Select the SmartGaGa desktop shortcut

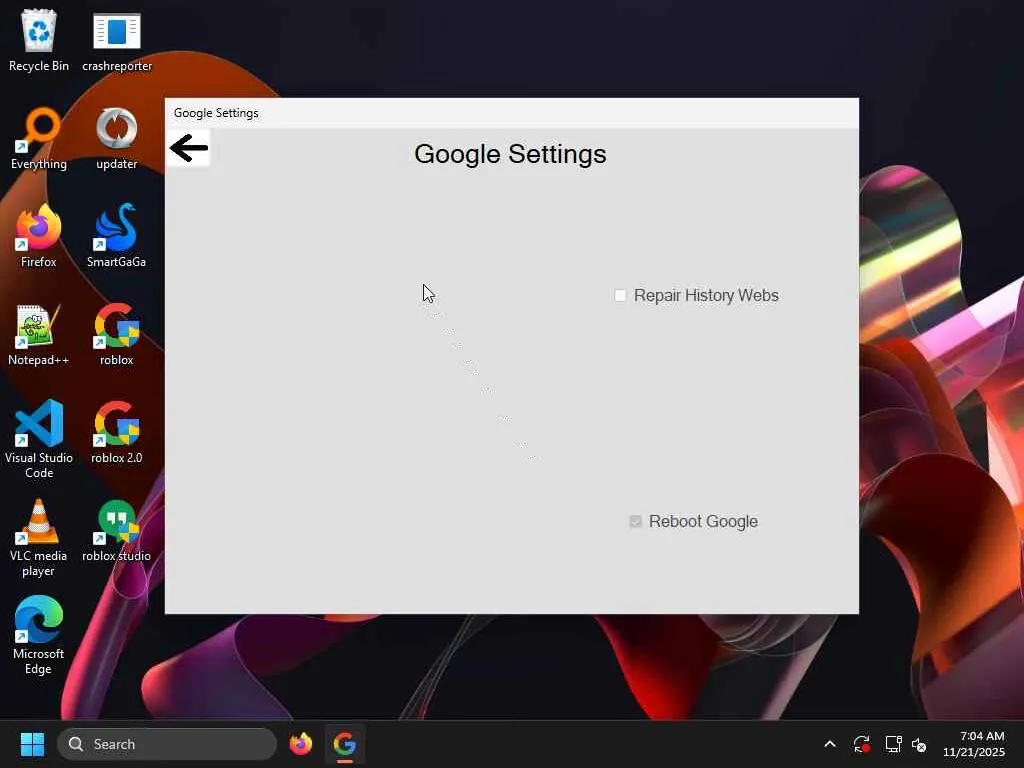117,236
